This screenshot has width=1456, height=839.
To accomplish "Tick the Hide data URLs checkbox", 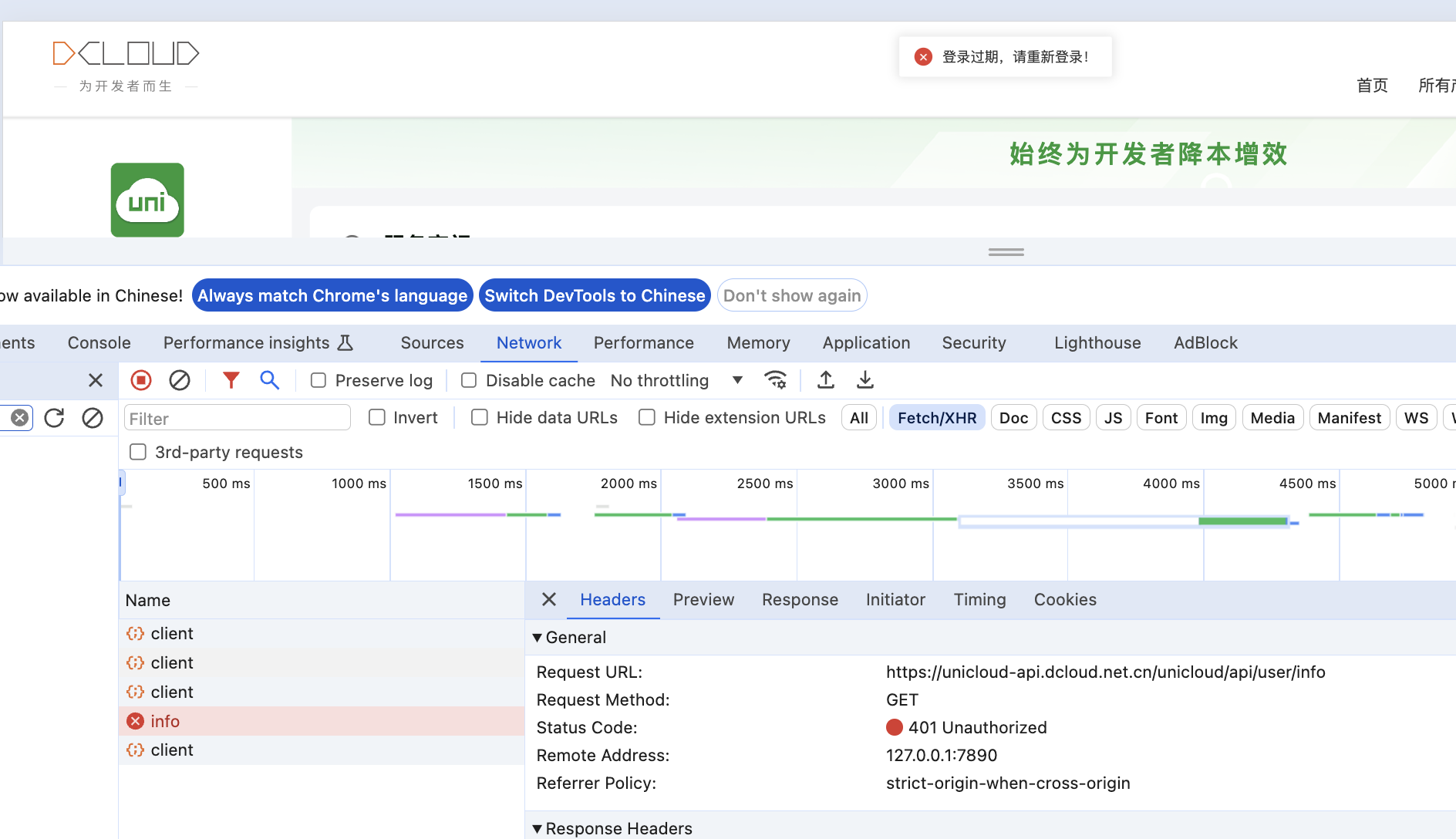I will (480, 418).
